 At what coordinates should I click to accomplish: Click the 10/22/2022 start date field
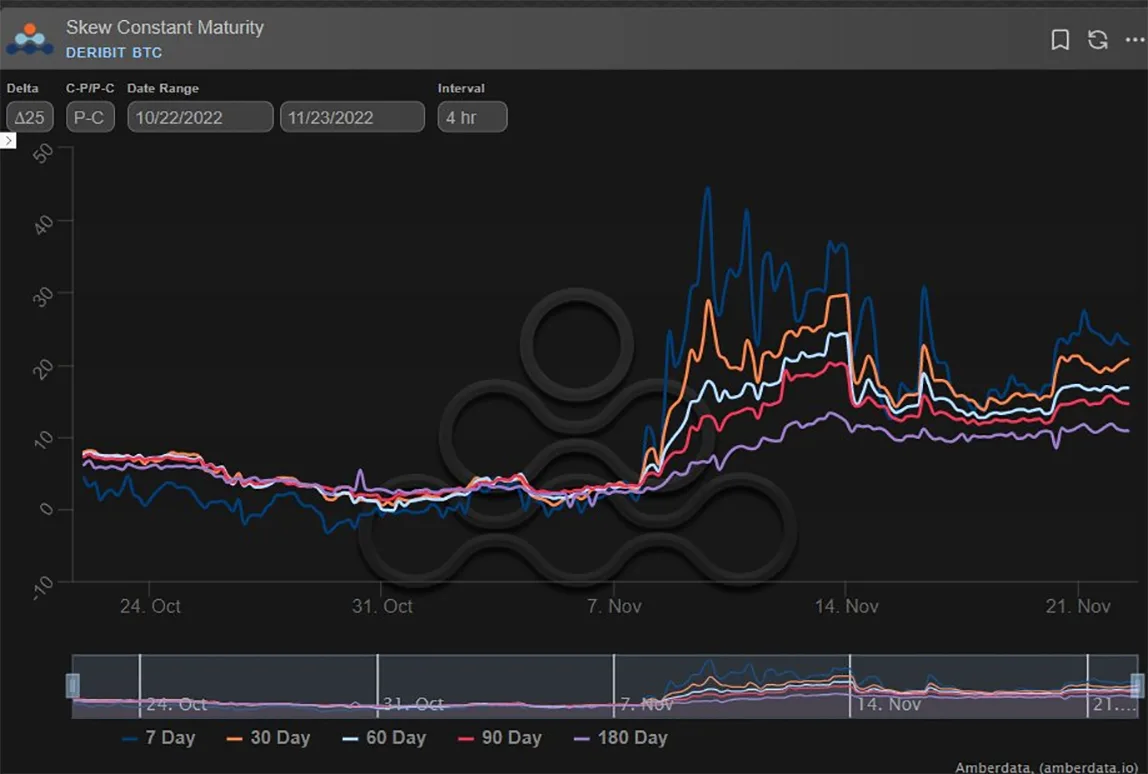point(201,117)
